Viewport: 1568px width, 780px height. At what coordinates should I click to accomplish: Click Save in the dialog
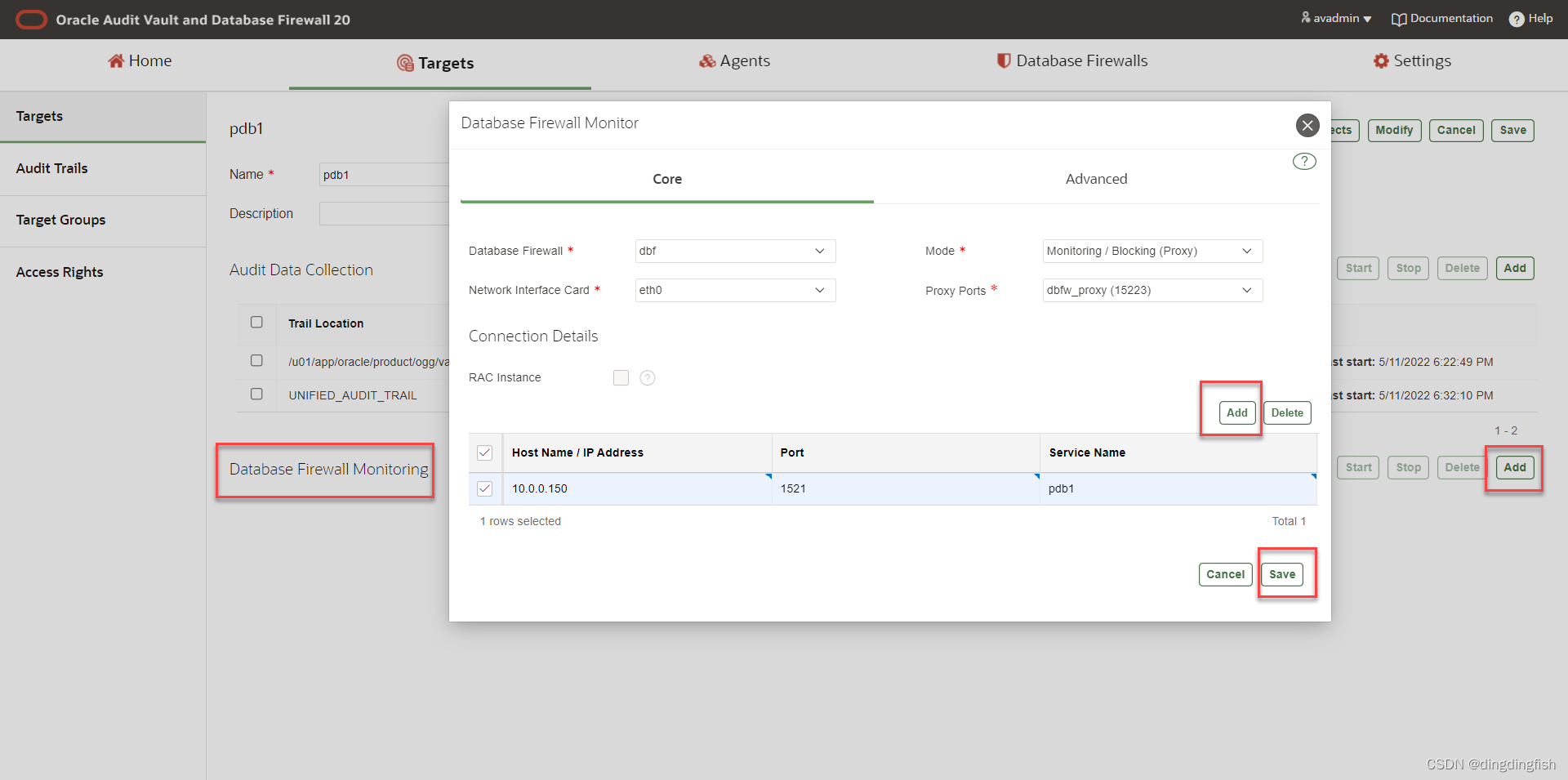1282,574
